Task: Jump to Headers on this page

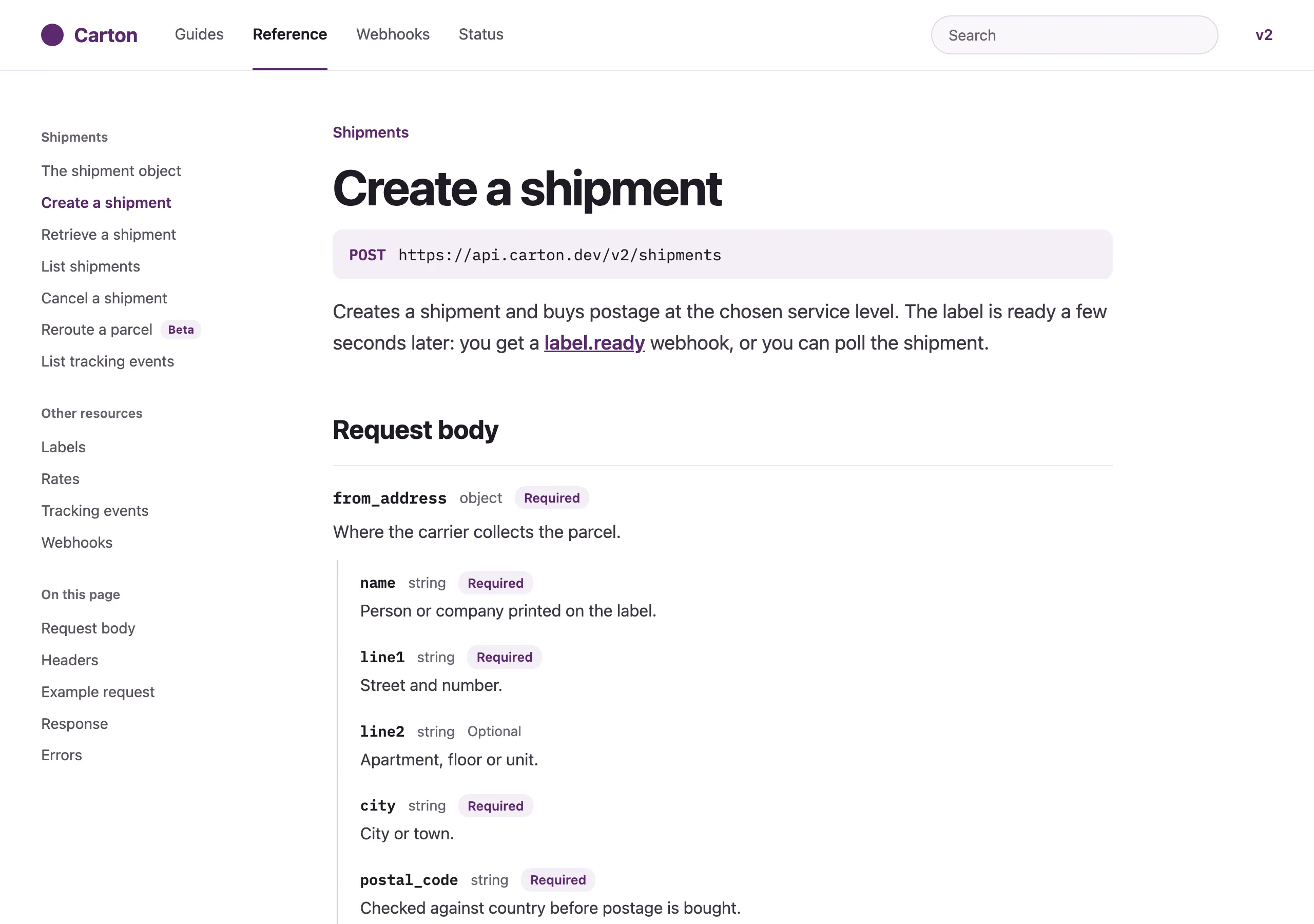Action: click(70, 660)
